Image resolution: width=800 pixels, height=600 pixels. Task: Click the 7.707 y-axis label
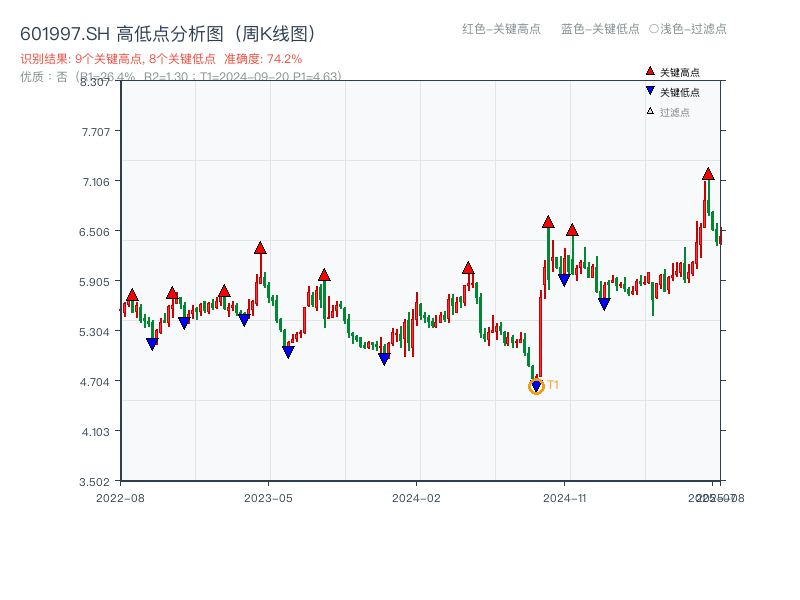coord(96,132)
